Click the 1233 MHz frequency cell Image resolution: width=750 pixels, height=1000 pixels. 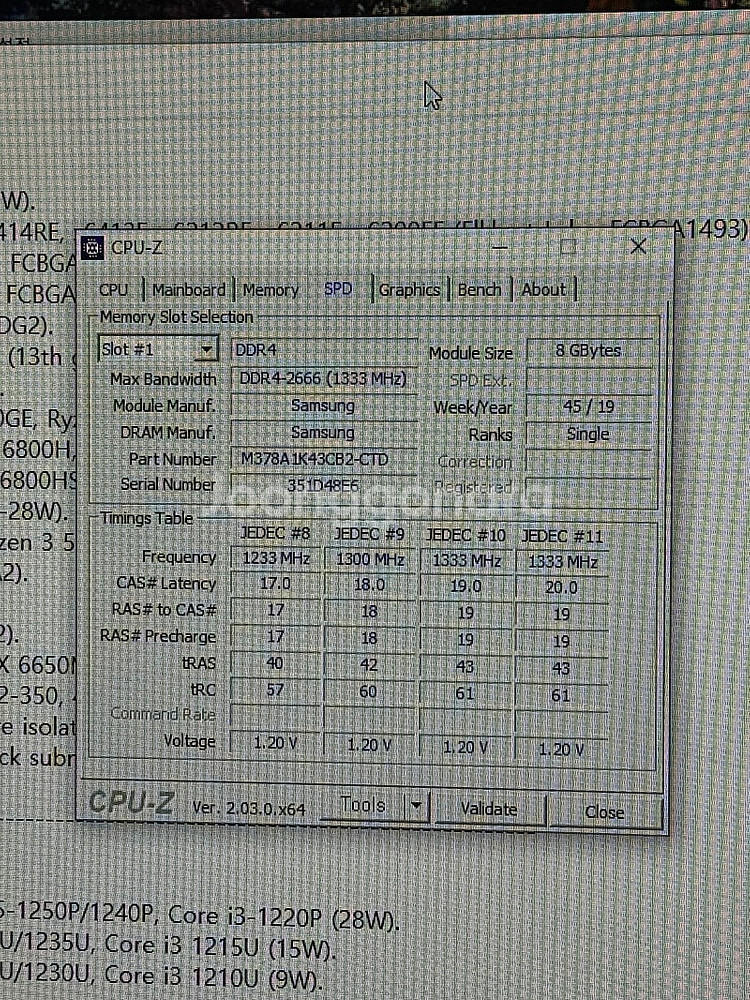(276, 559)
